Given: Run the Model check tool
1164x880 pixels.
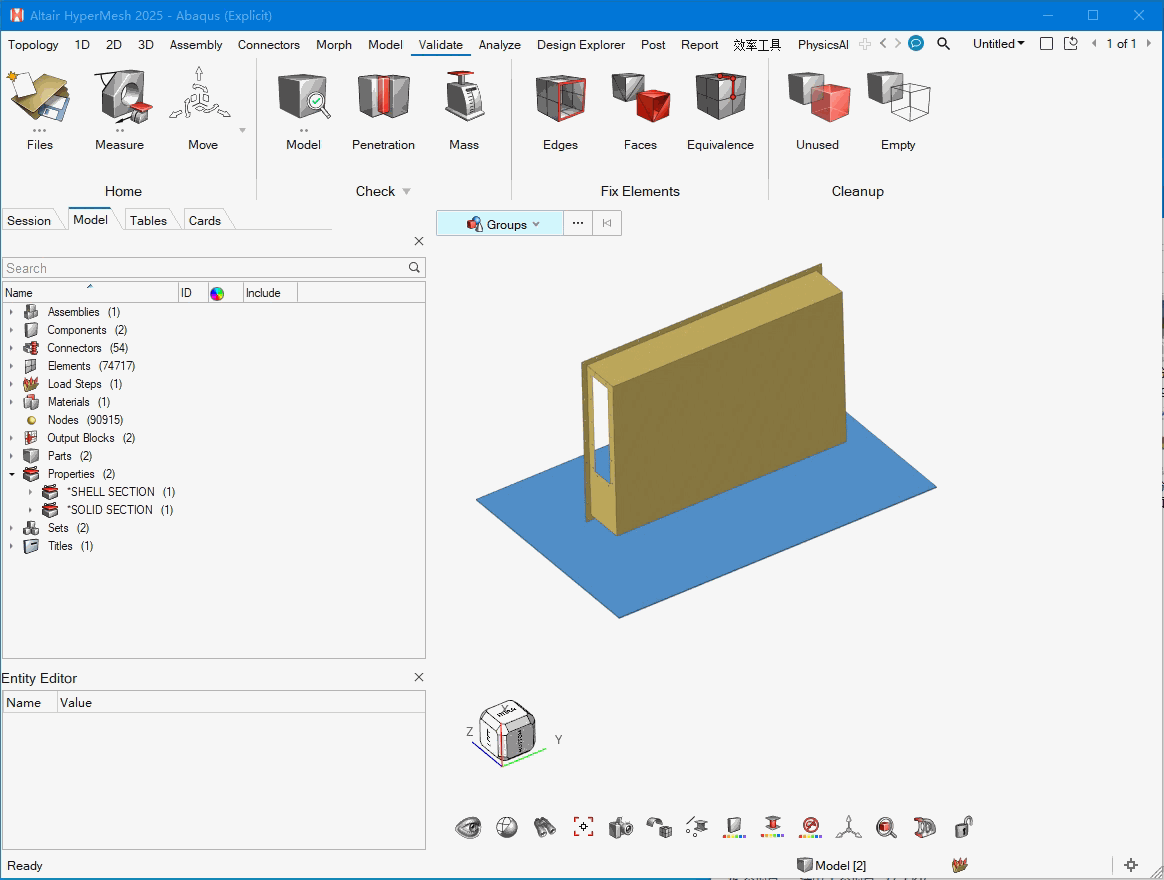Looking at the screenshot, I should coord(304,109).
